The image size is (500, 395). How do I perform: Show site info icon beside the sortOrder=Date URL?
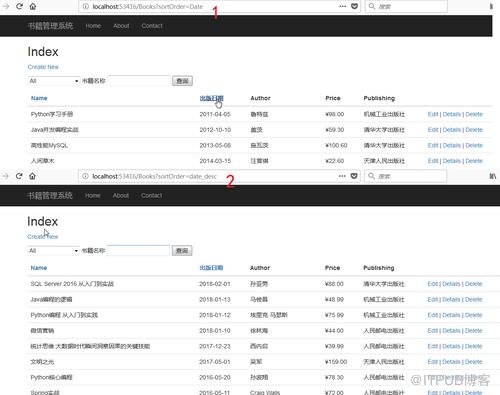pos(86,6)
